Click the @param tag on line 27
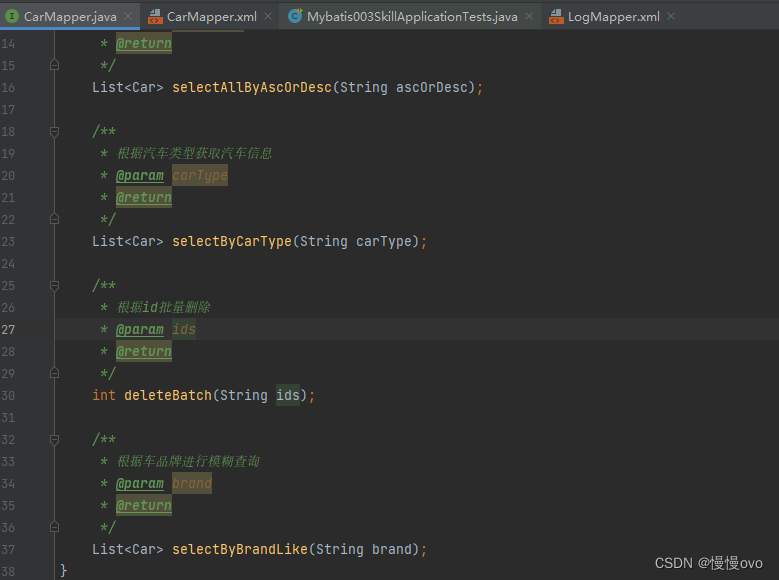Viewport: 779px width, 580px height. click(x=140, y=330)
